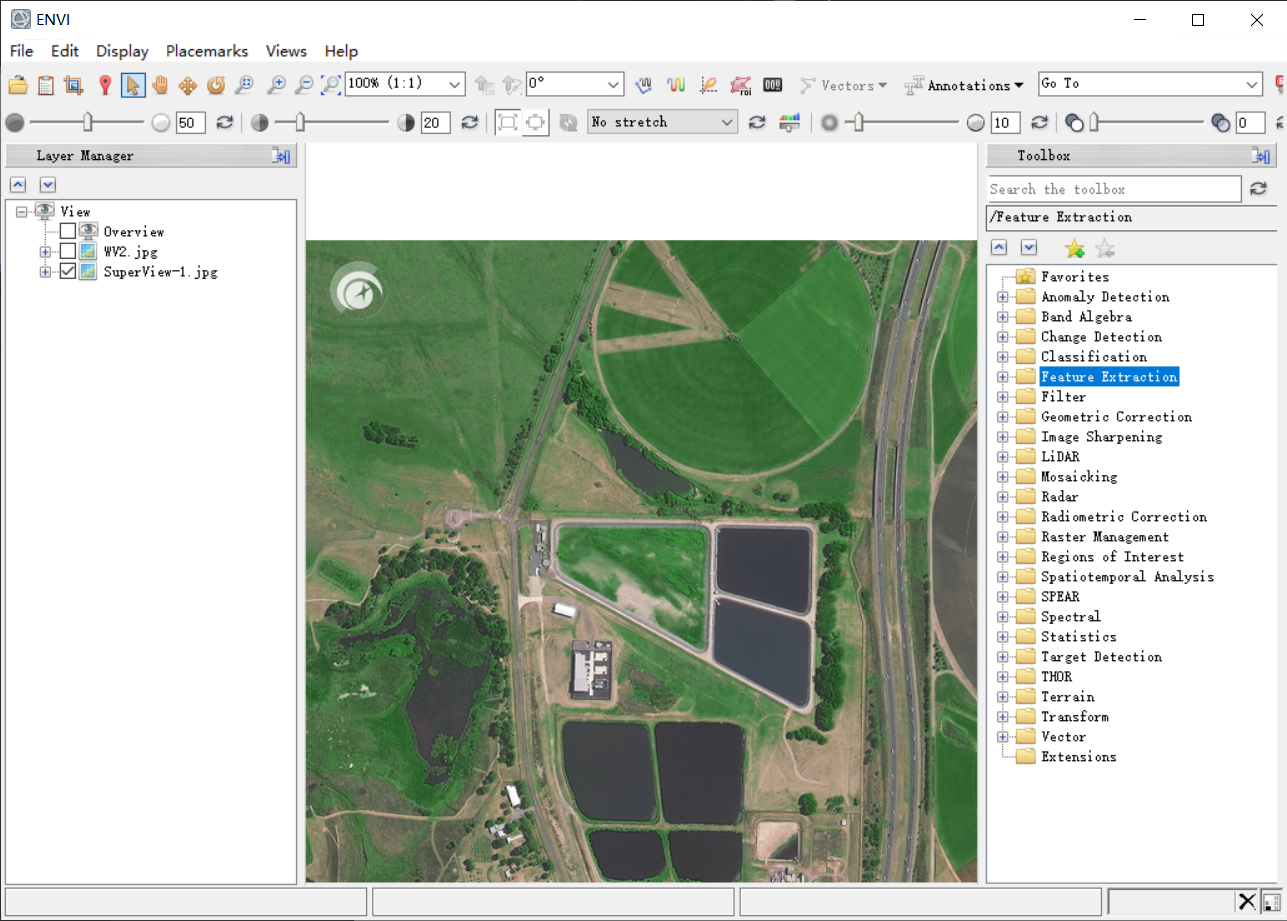1287x921 pixels.
Task: Select the Radiometric Correction folder
Action: (1123, 517)
